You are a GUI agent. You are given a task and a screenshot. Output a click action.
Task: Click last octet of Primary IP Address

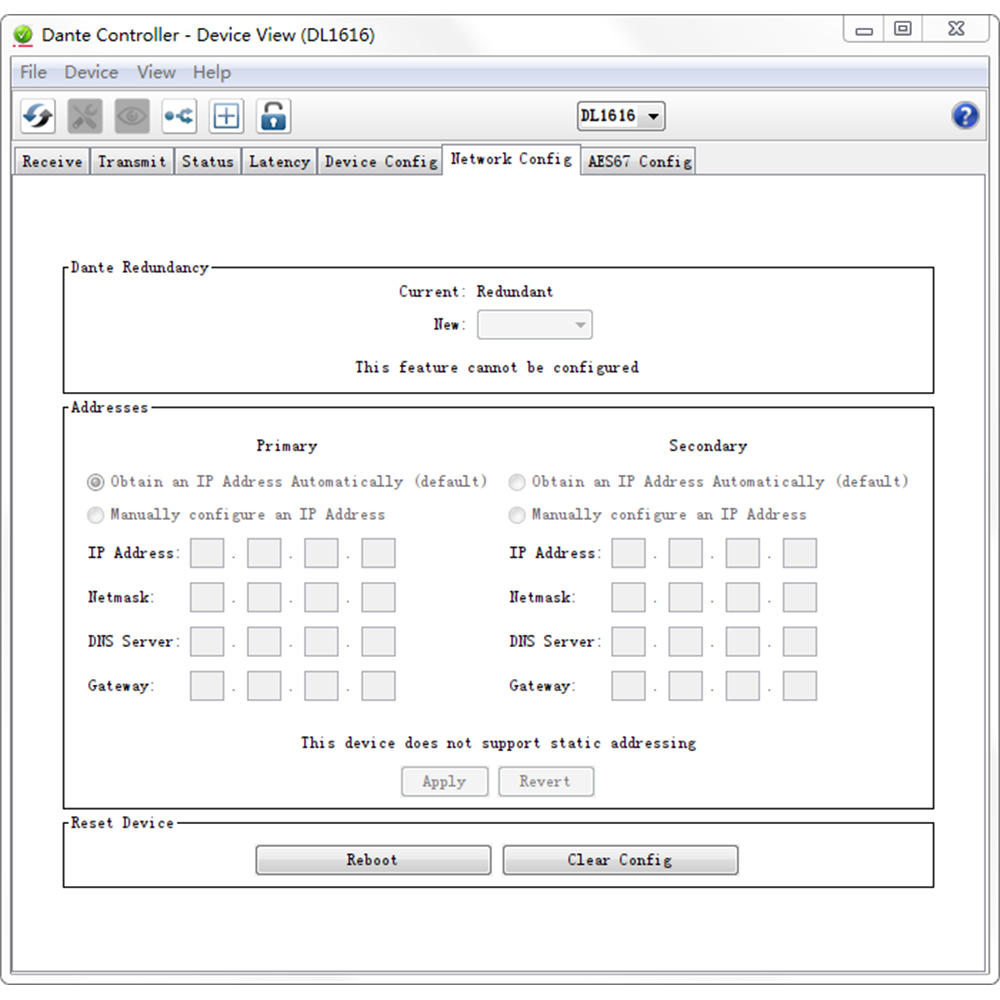378,553
